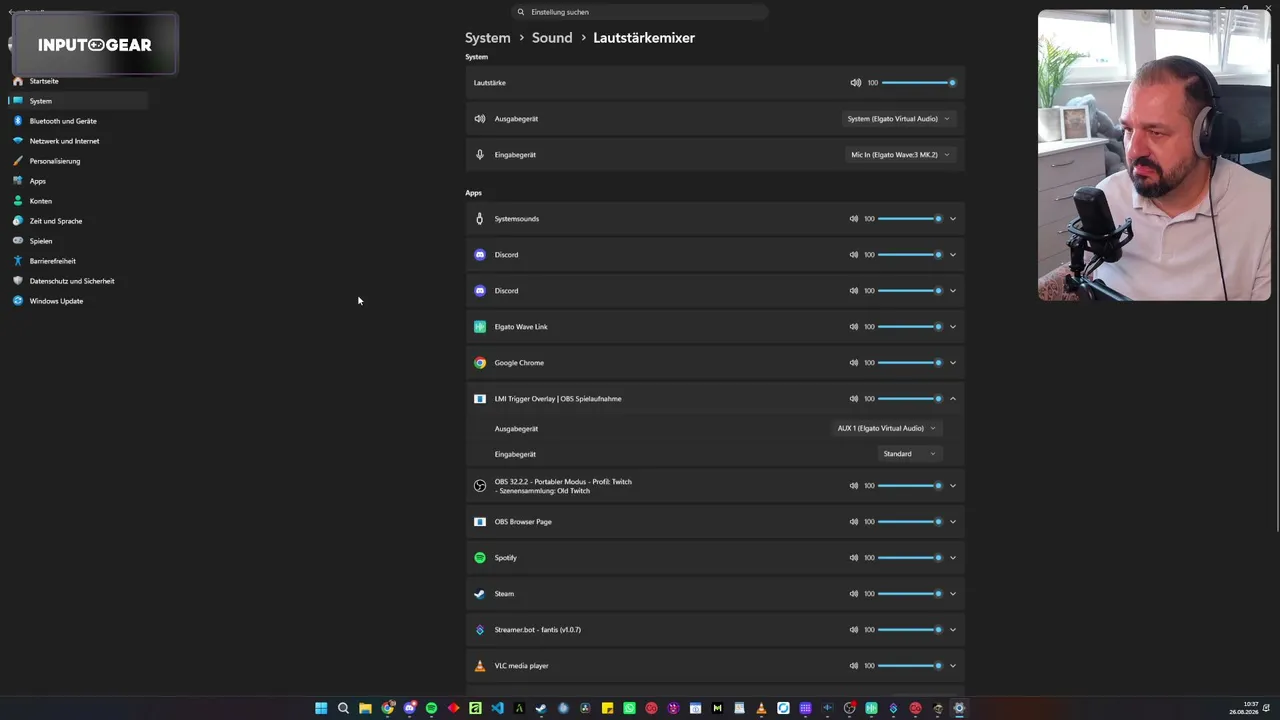Screen dimensions: 1280x720
Task: Click the Personalisierung brush icon
Action: pyautogui.click(x=18, y=161)
